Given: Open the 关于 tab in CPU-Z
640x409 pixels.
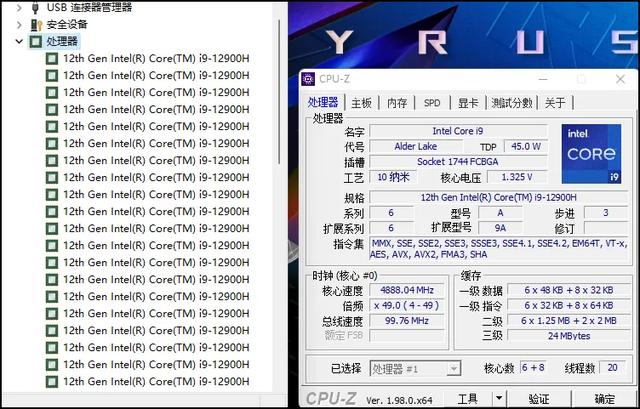Looking at the screenshot, I should tap(555, 103).
